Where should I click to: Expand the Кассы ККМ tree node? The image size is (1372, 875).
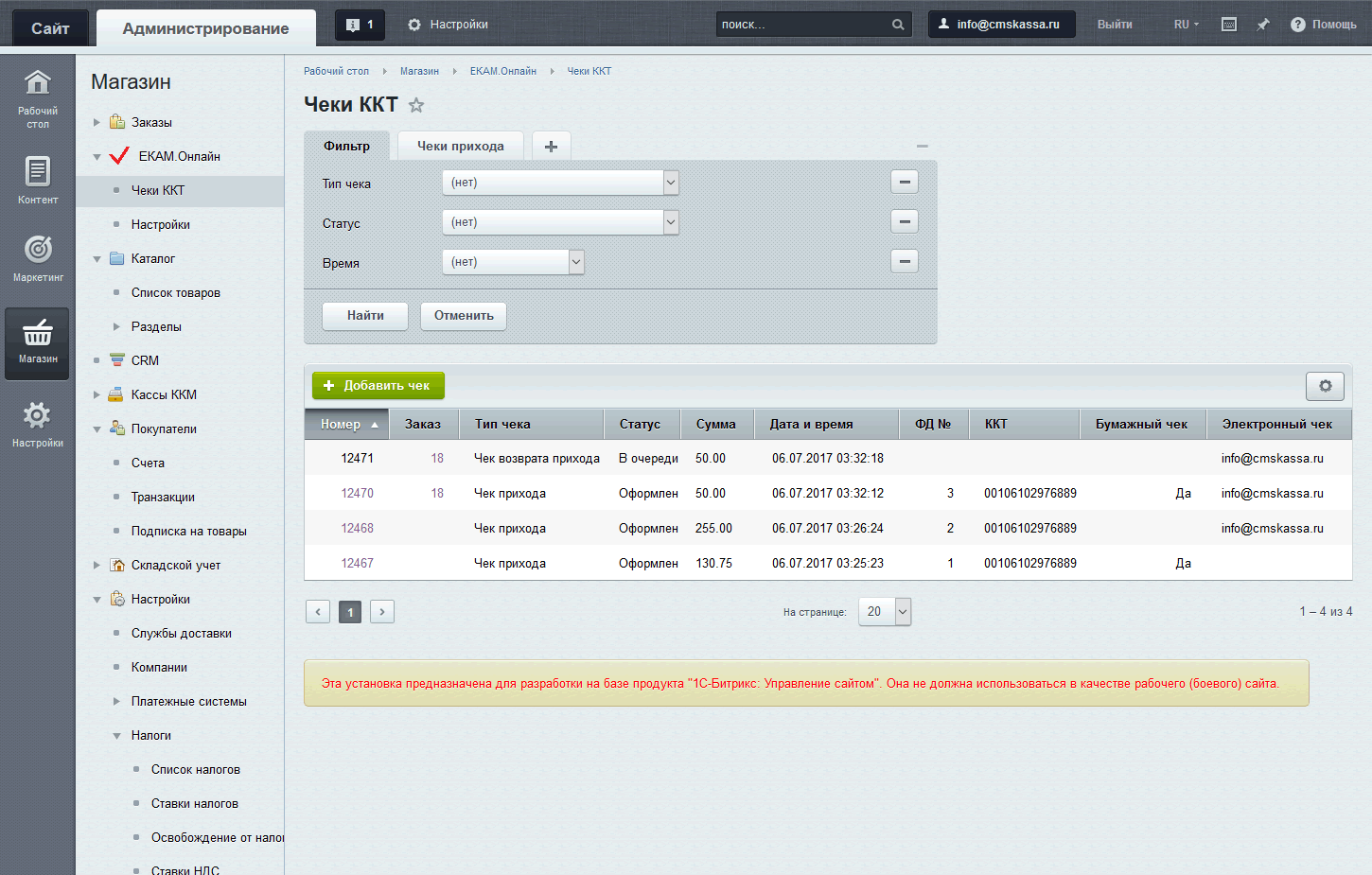coord(97,394)
